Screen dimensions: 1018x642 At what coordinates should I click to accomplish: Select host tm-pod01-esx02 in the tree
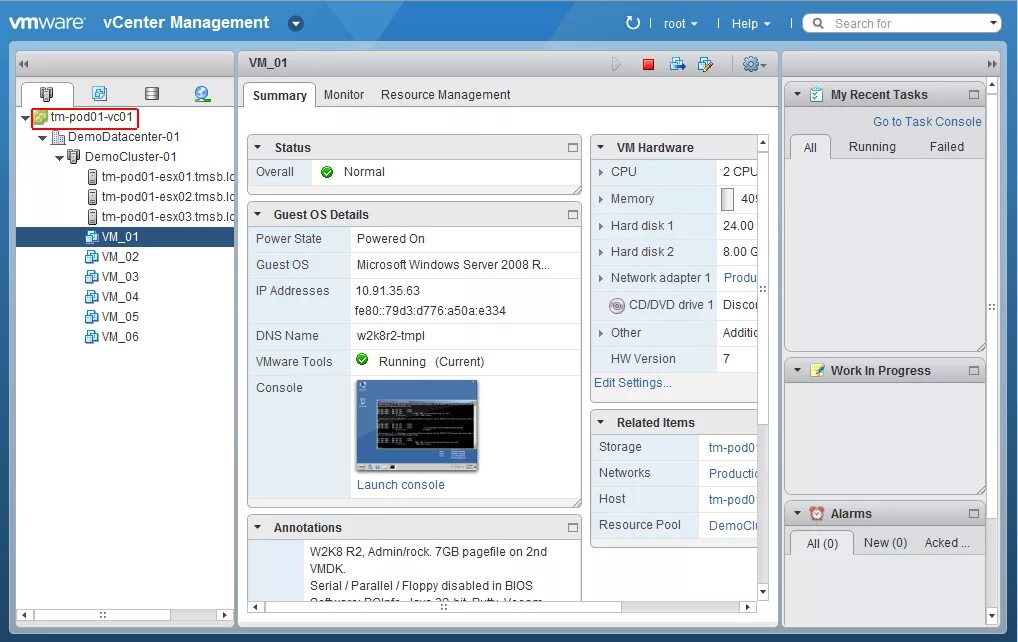pos(168,197)
